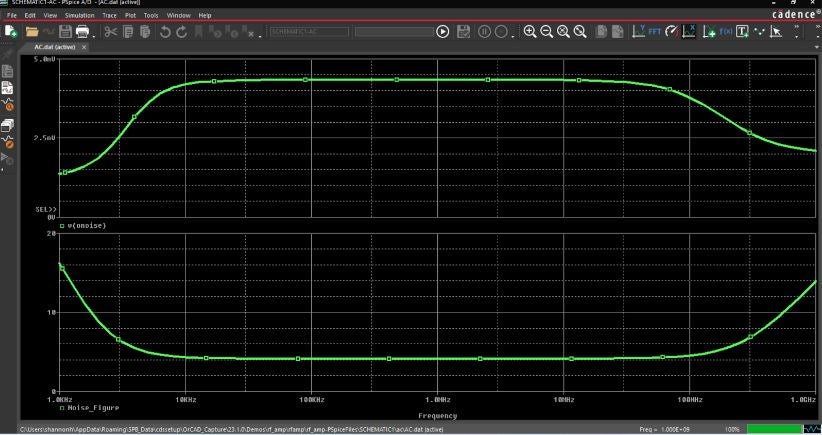Toggle log Y axis scaling
This screenshot has height=435, width=822.
(x=638, y=31)
